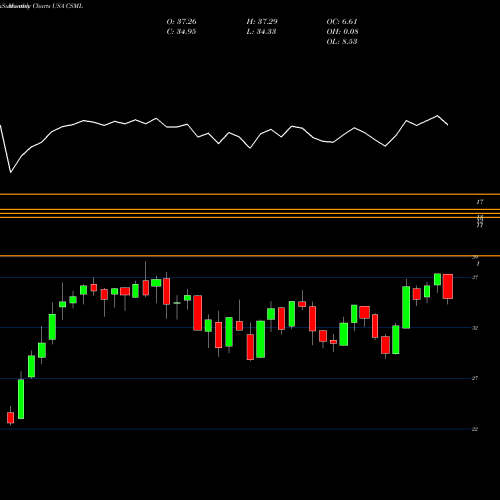Click the tall green candle rising from 22 to 27
Viewport: 500px width, 500px height.
(21, 399)
